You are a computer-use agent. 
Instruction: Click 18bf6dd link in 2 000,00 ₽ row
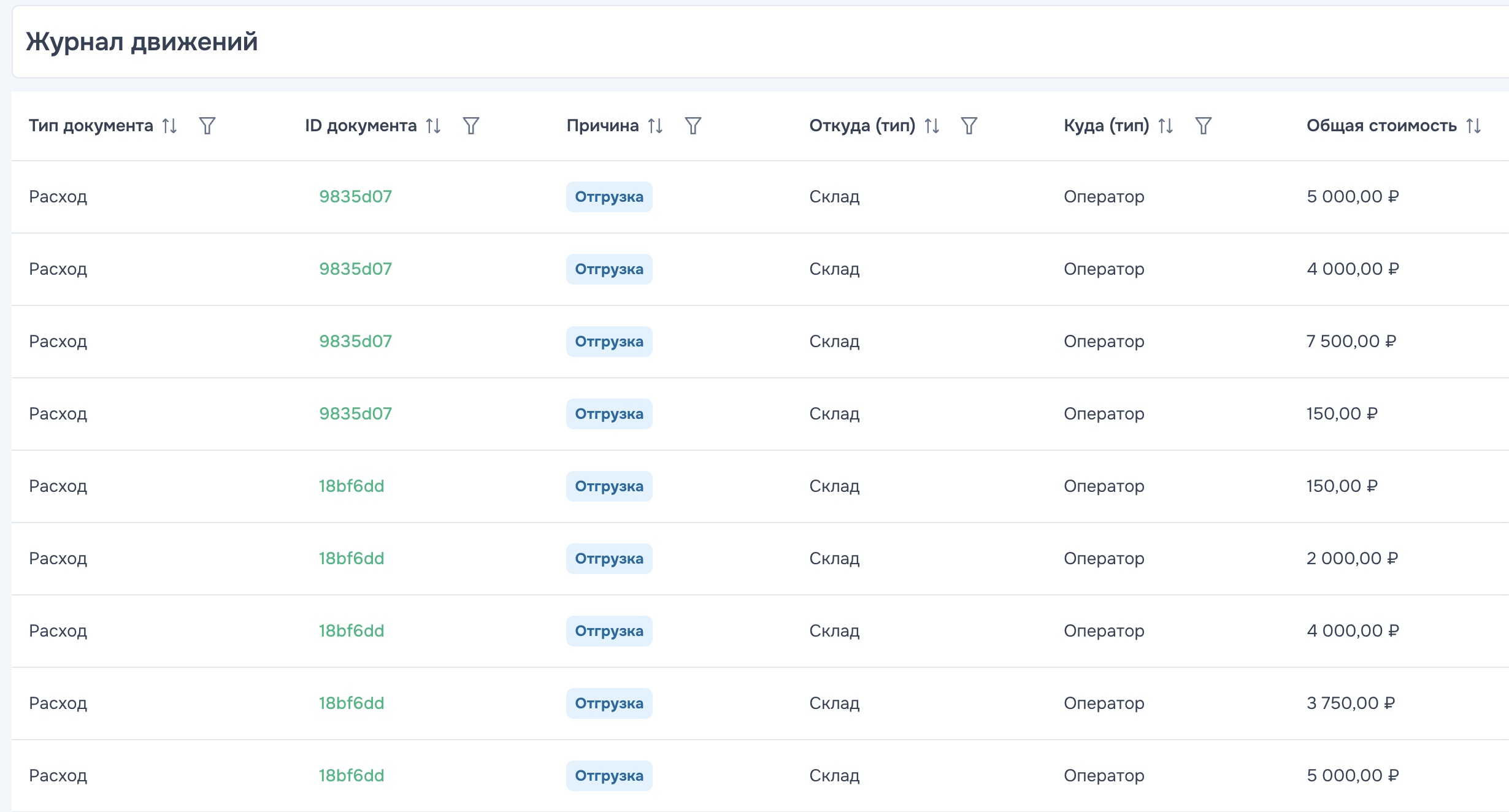351,559
